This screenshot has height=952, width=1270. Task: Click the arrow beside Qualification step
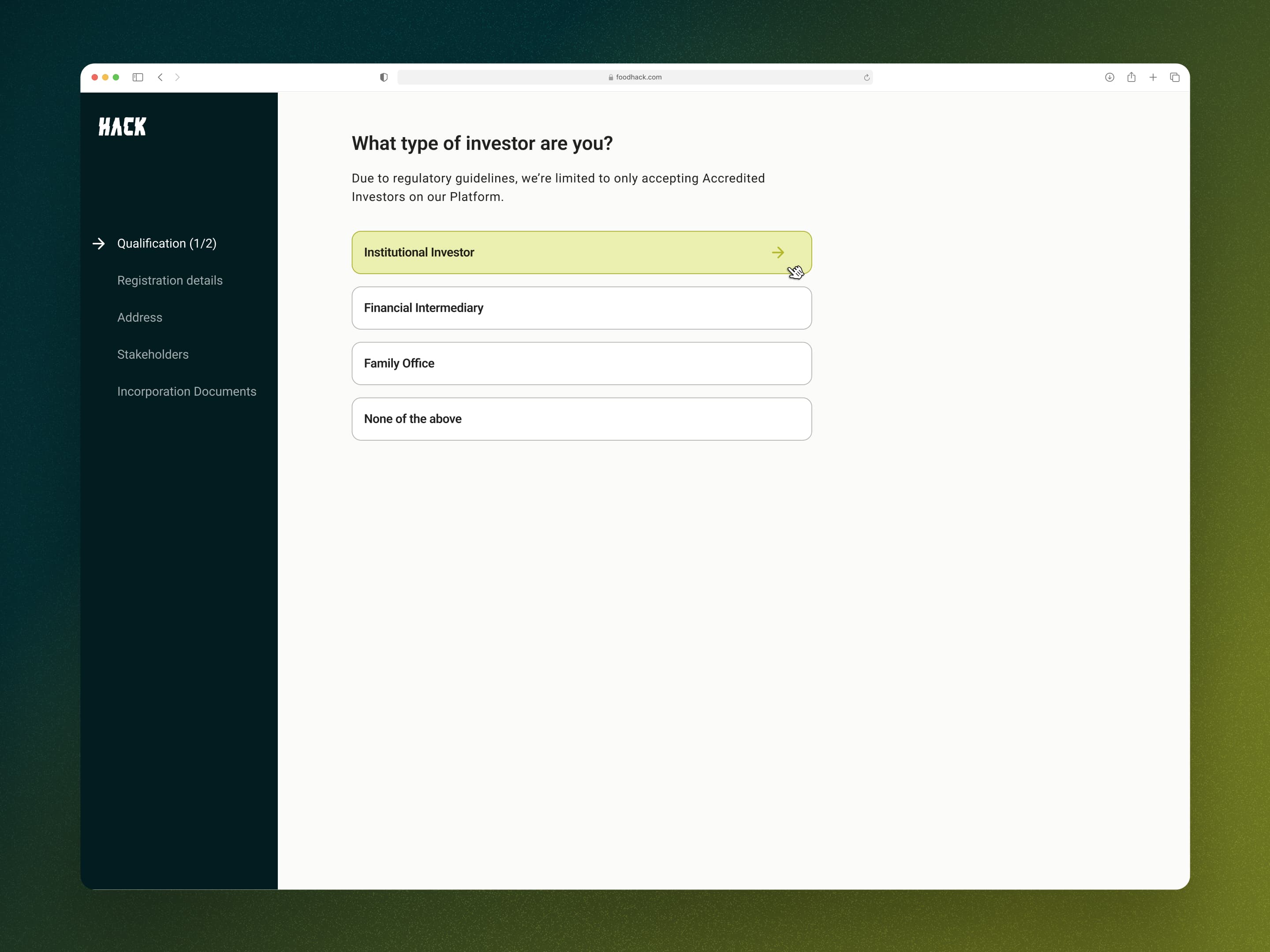99,243
